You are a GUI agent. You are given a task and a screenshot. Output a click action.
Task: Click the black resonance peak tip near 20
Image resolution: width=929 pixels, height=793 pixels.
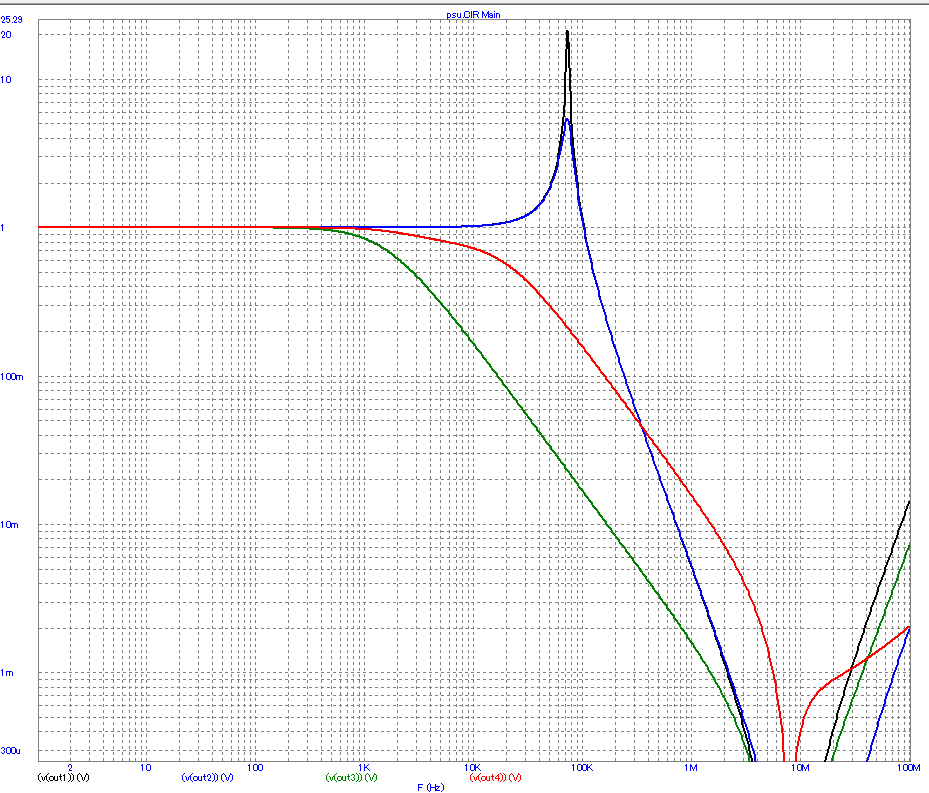568,32
